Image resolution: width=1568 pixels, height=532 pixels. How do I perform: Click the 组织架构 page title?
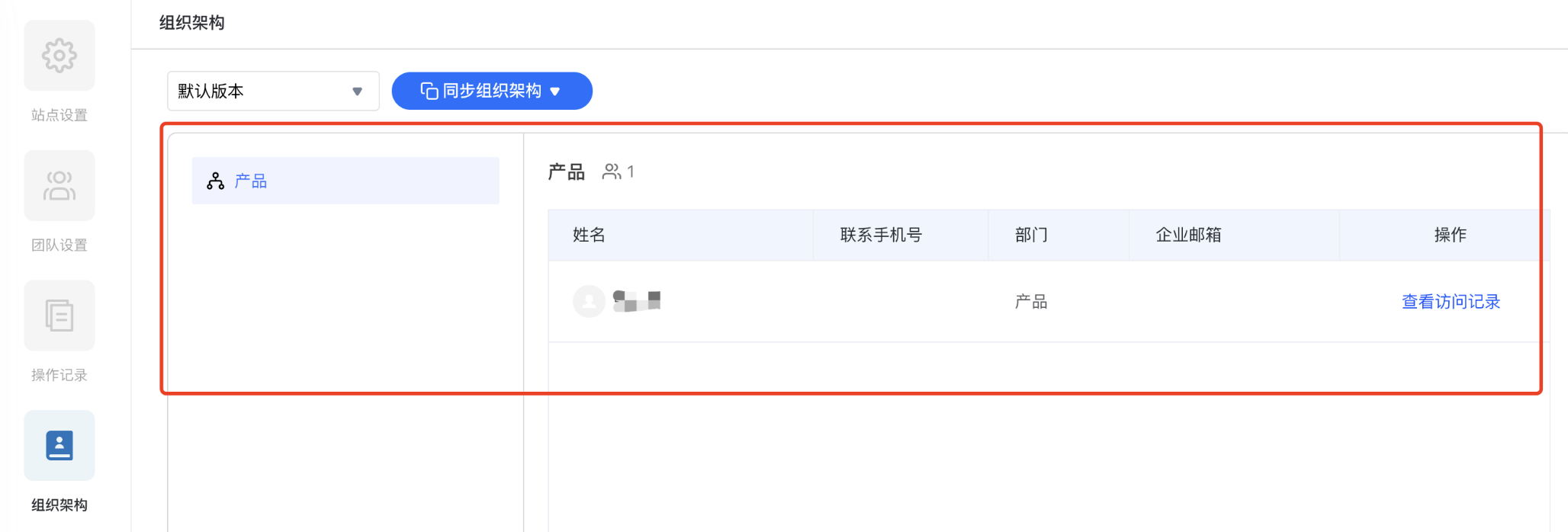pyautogui.click(x=192, y=23)
